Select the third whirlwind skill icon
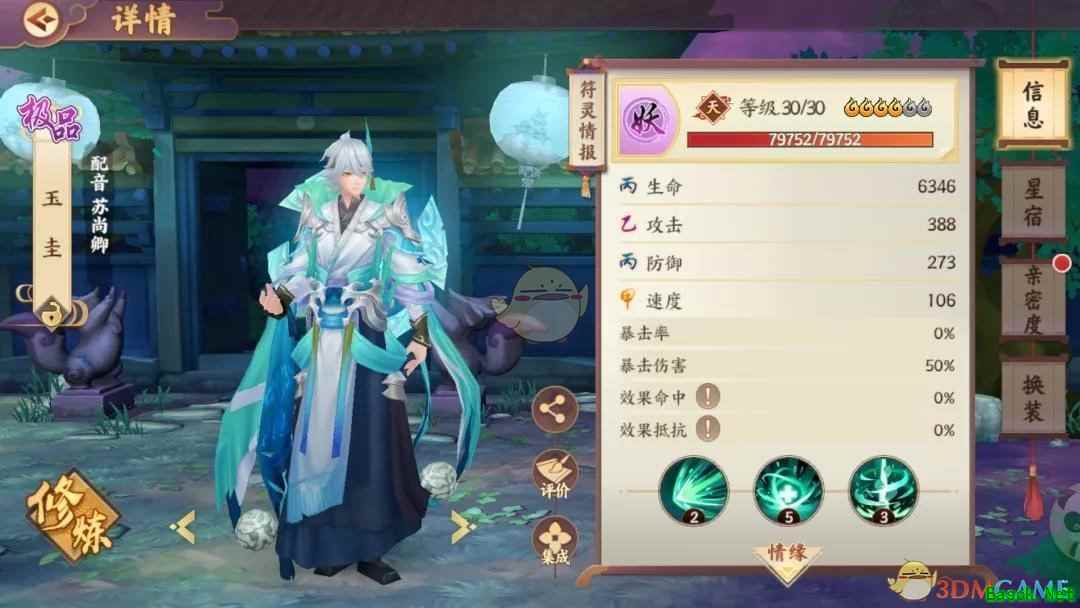Image resolution: width=1080 pixels, height=608 pixels. [x=884, y=490]
